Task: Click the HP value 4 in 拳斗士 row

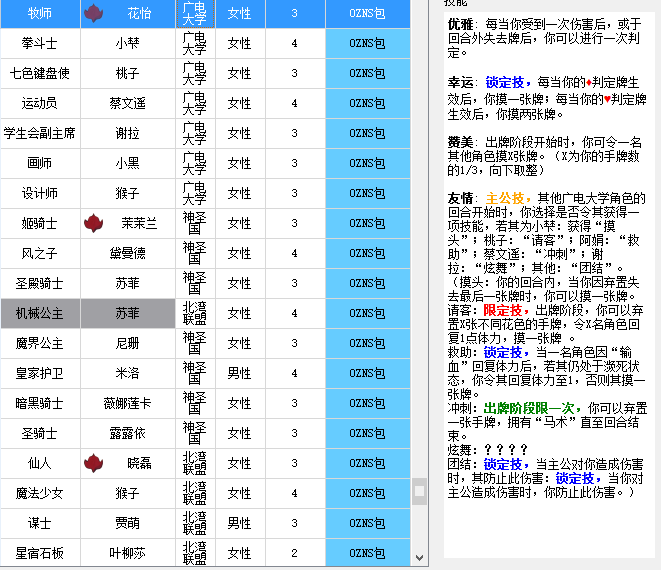Action: point(295,43)
